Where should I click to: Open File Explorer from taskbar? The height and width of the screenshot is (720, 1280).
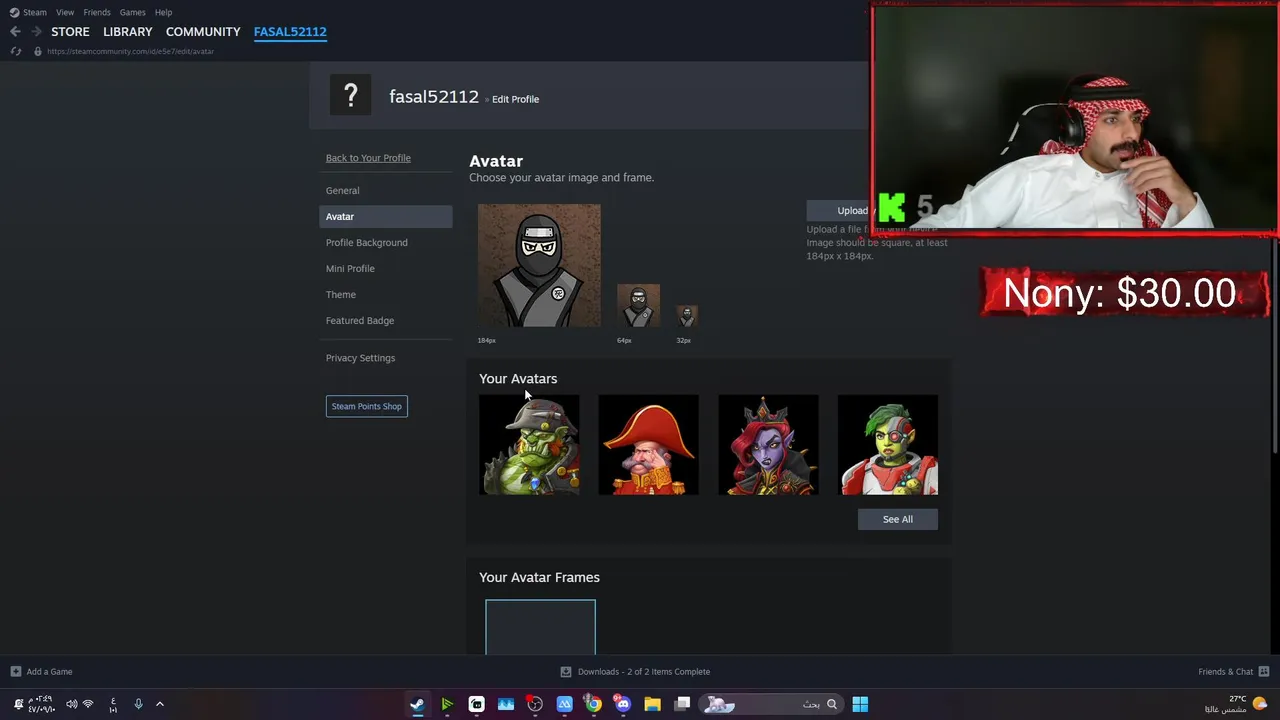[652, 704]
